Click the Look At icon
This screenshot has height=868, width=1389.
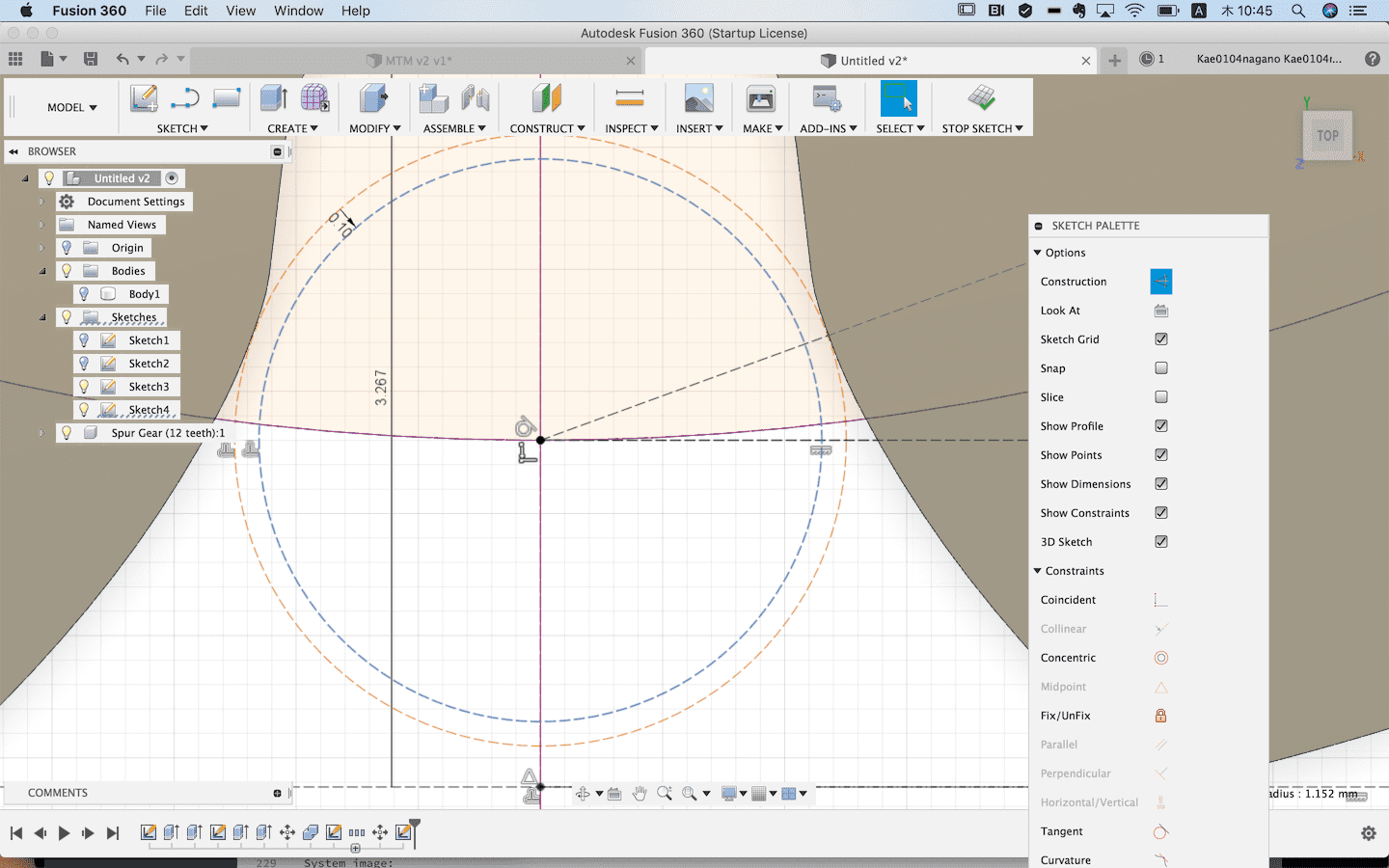1160,311
